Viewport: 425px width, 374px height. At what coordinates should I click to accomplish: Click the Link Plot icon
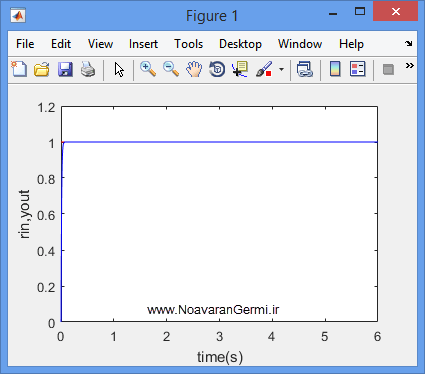(304, 69)
